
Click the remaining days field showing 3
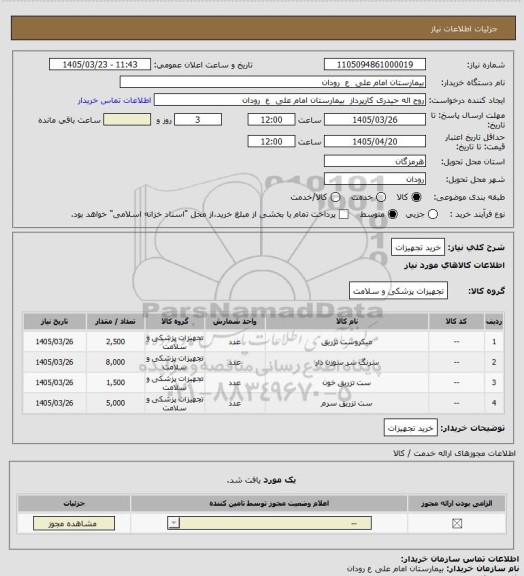[198, 120]
